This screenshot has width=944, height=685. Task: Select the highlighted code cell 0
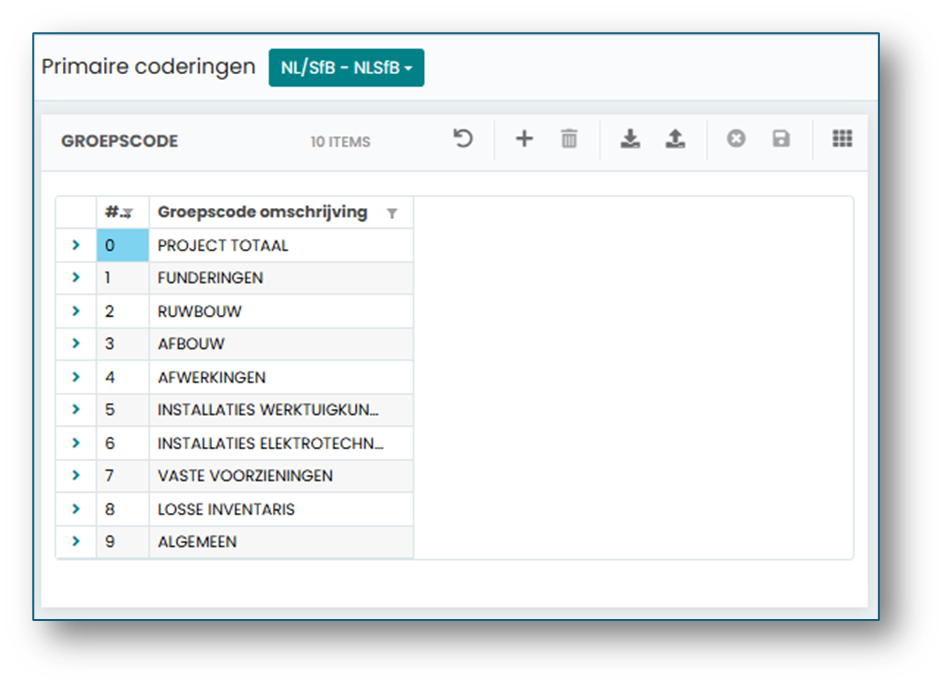(123, 245)
